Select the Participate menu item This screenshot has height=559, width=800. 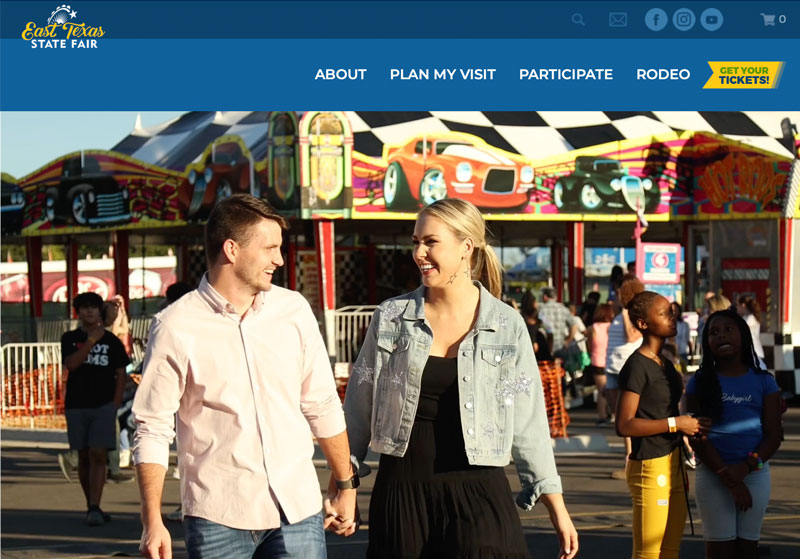565,74
